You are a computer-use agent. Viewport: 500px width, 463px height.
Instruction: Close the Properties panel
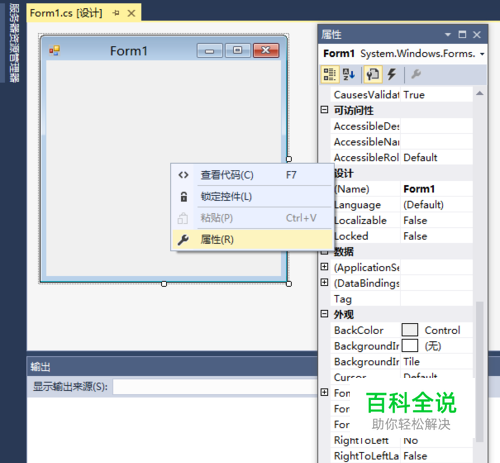click(x=477, y=34)
